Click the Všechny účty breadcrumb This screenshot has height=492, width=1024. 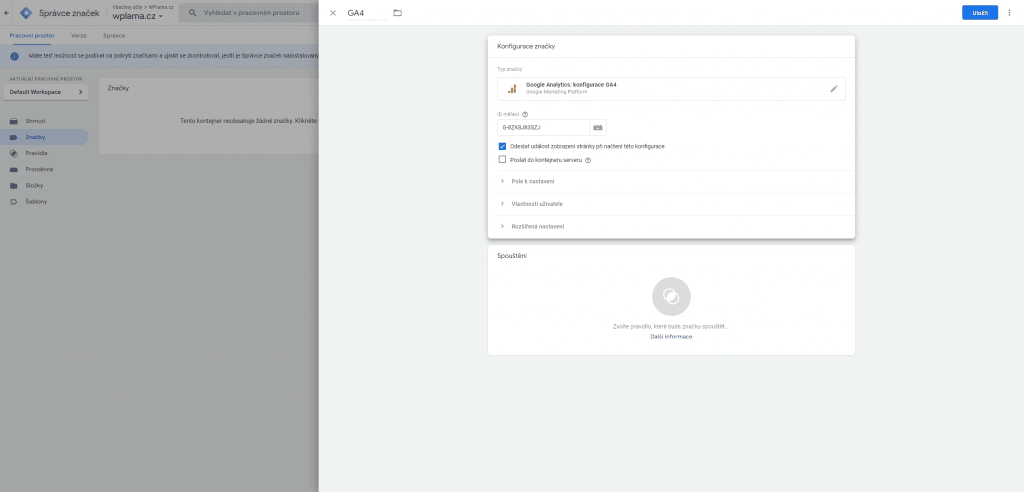click(127, 7)
